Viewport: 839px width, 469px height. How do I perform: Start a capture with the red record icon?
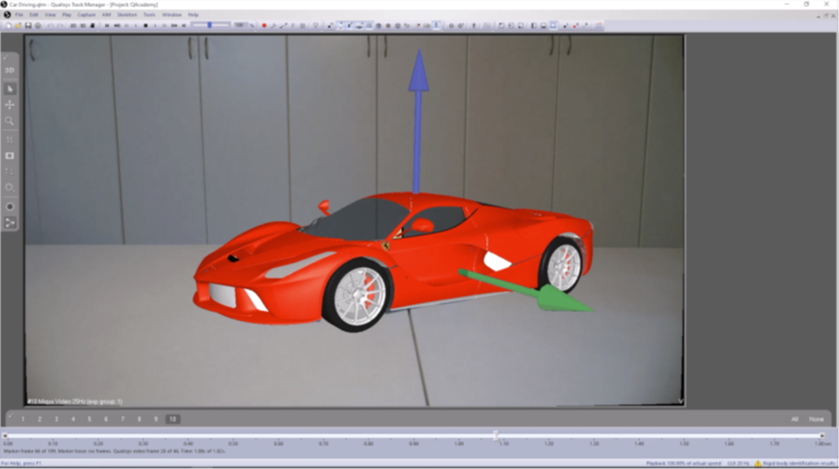[264, 26]
